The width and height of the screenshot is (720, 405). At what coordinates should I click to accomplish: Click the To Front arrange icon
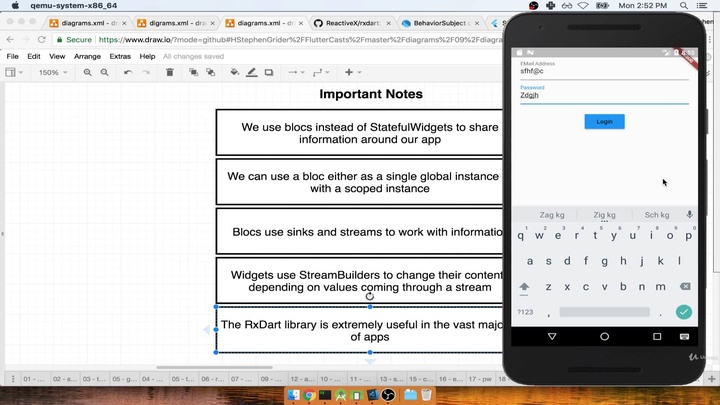(x=193, y=72)
